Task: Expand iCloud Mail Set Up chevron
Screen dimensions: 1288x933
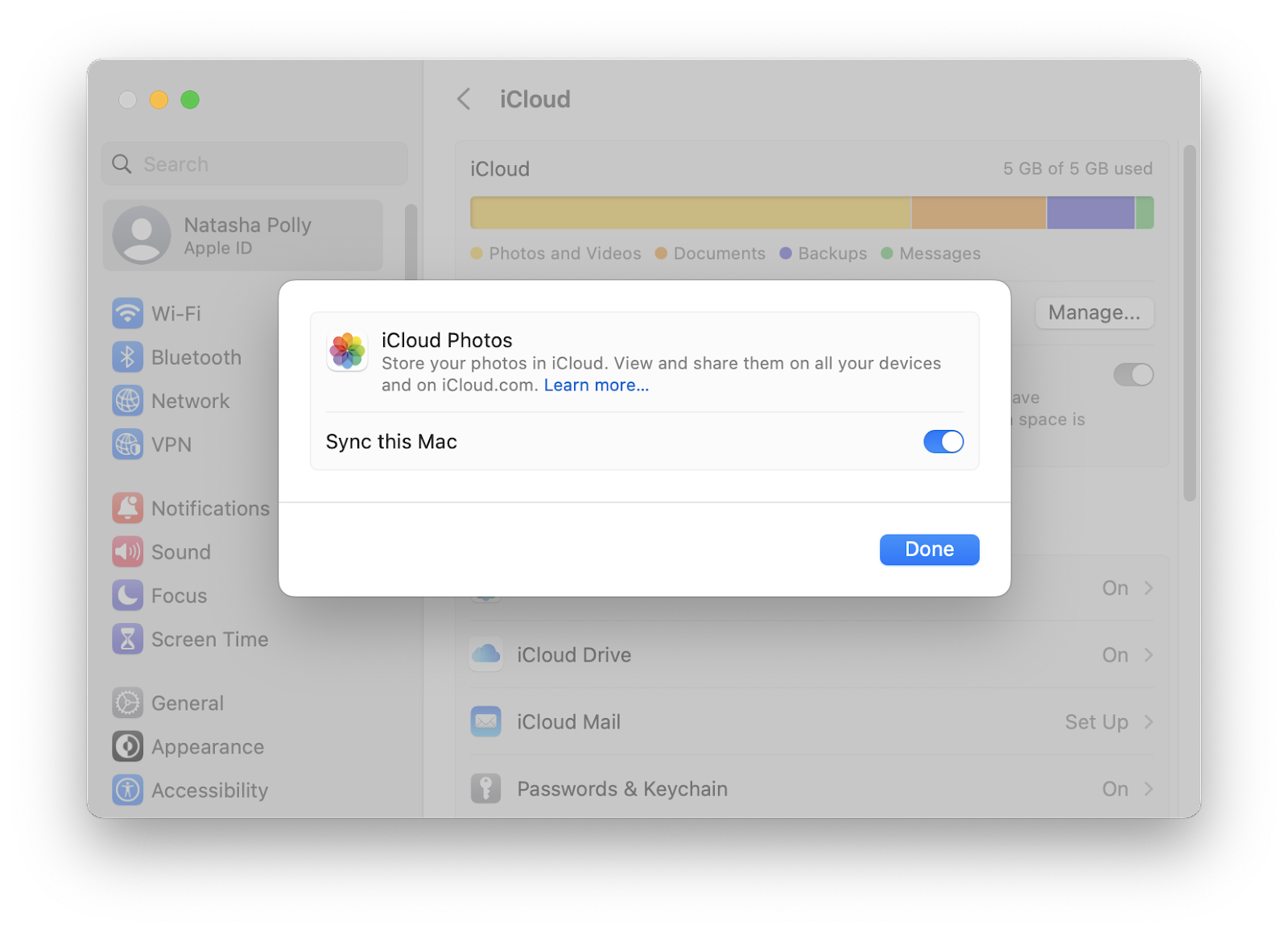Action: (x=1149, y=722)
